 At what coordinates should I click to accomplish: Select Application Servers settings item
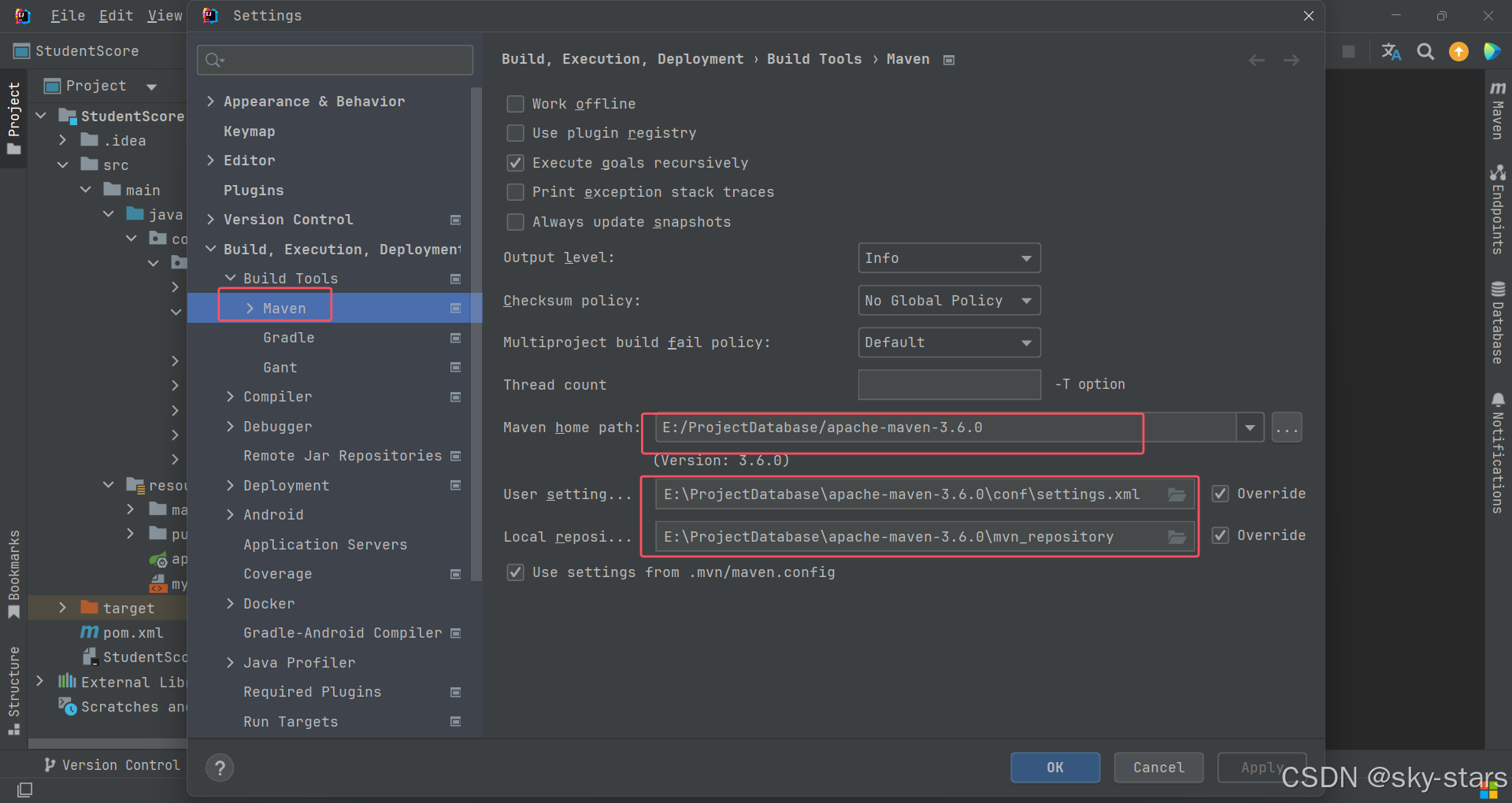[325, 545]
